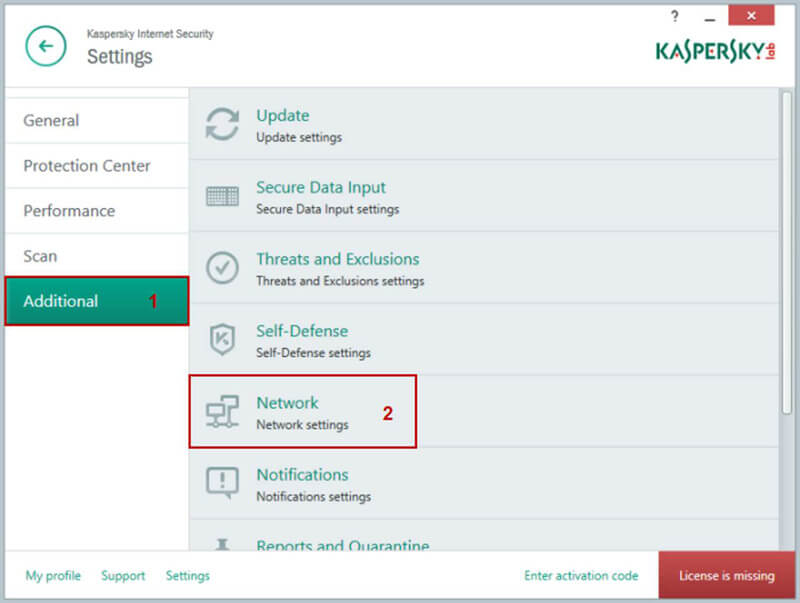Click the Kaspersky lab logo
This screenshot has width=800, height=603.
coord(715,52)
